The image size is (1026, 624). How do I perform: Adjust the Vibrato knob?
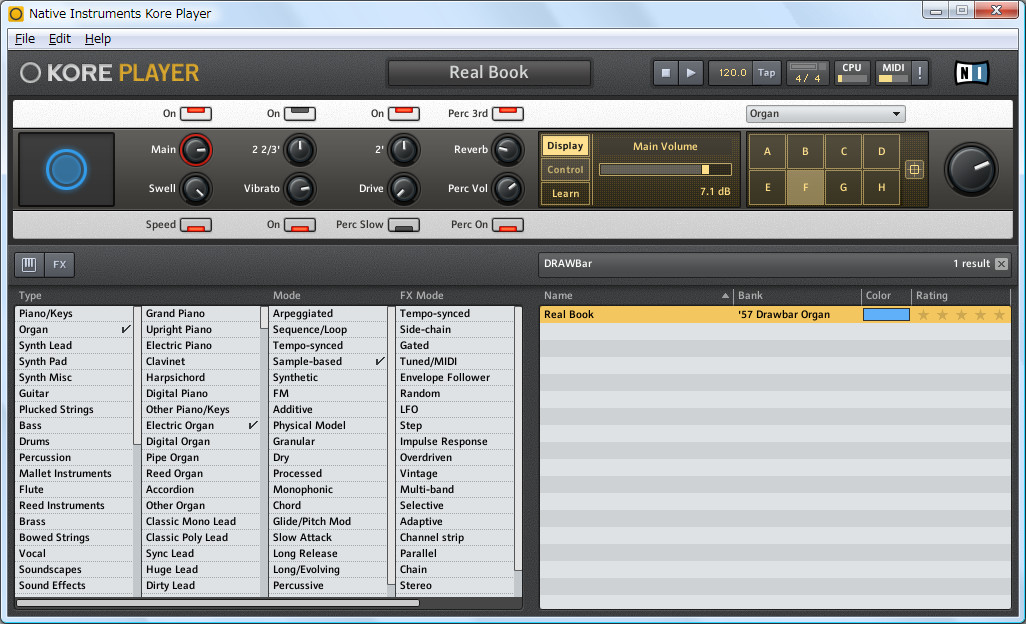click(300, 189)
